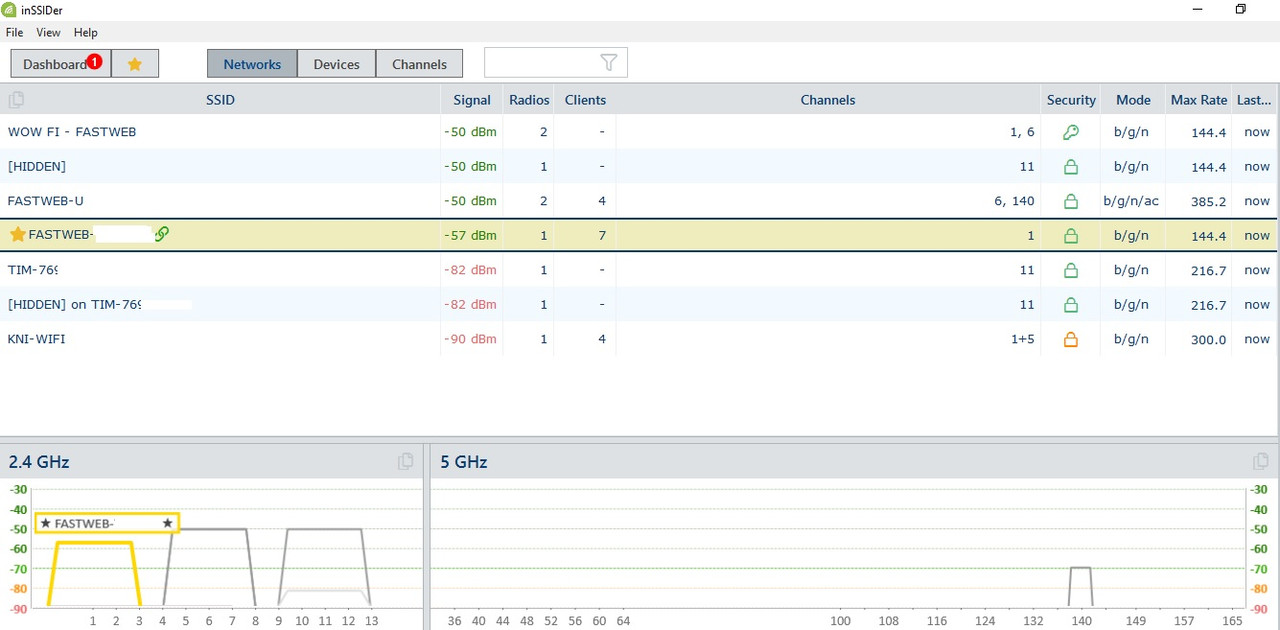Select the [HIDDEN] on TIM-769 network name
The image size is (1280, 630).
pos(75,304)
